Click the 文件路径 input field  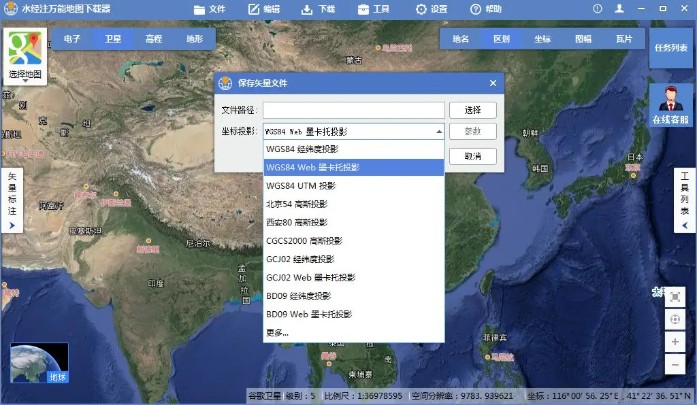pyautogui.click(x=353, y=110)
